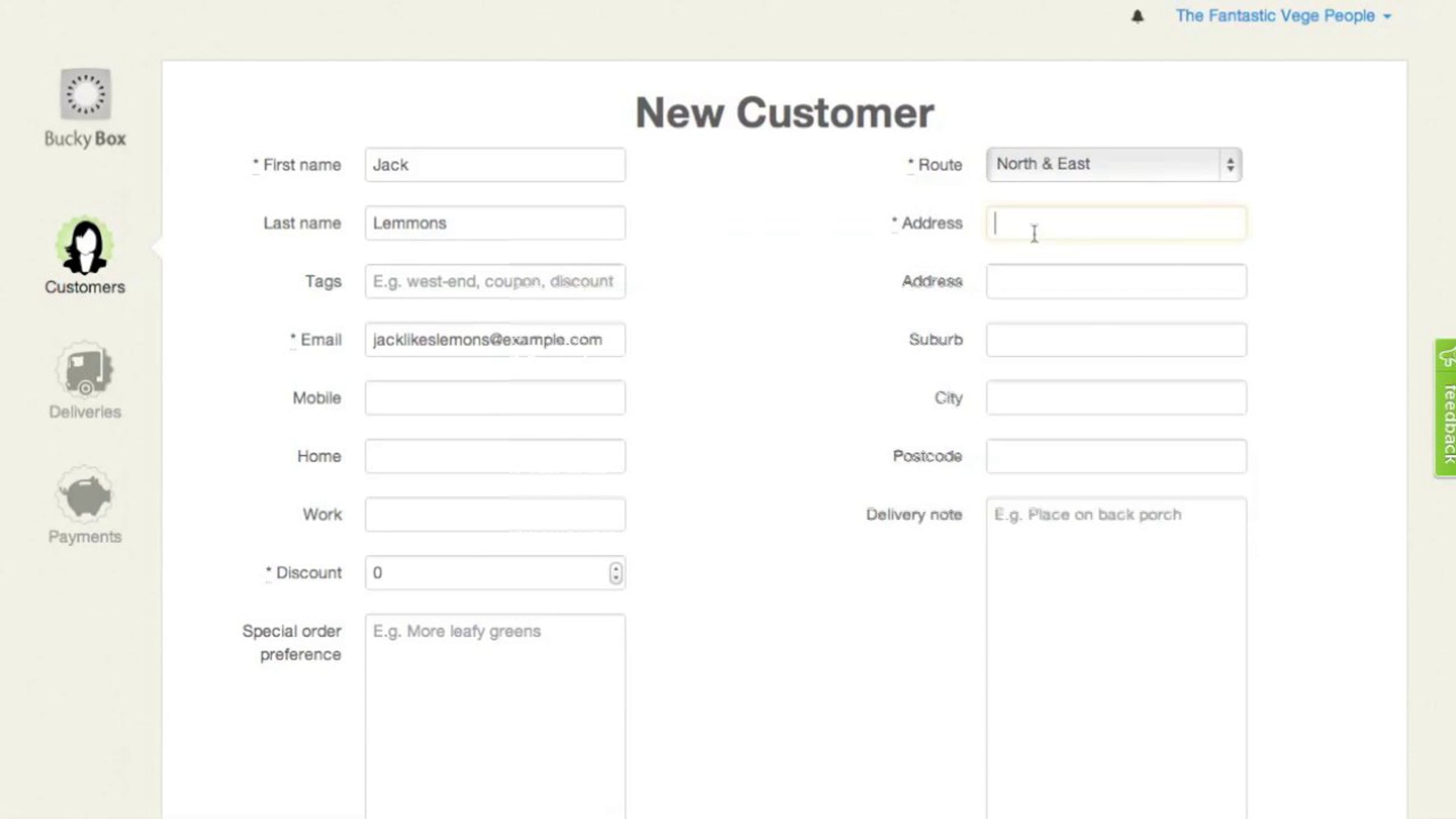Click the Last name field
The image size is (1456, 819).
click(495, 223)
